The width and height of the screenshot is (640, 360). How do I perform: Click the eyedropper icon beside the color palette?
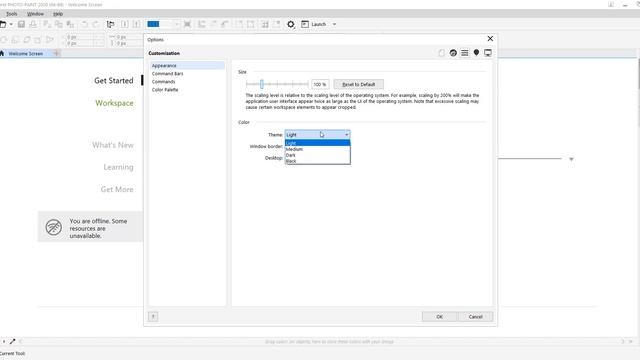click(12, 341)
